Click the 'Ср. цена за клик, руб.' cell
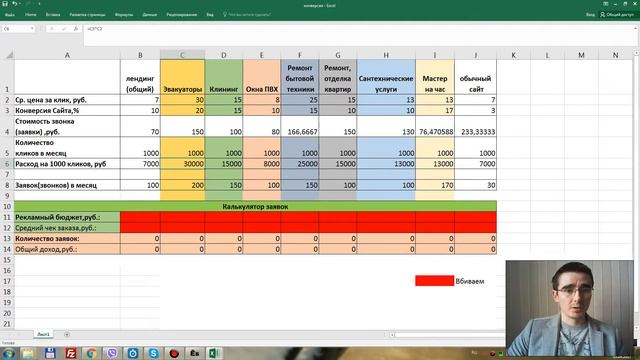The image size is (640, 360). click(x=67, y=100)
